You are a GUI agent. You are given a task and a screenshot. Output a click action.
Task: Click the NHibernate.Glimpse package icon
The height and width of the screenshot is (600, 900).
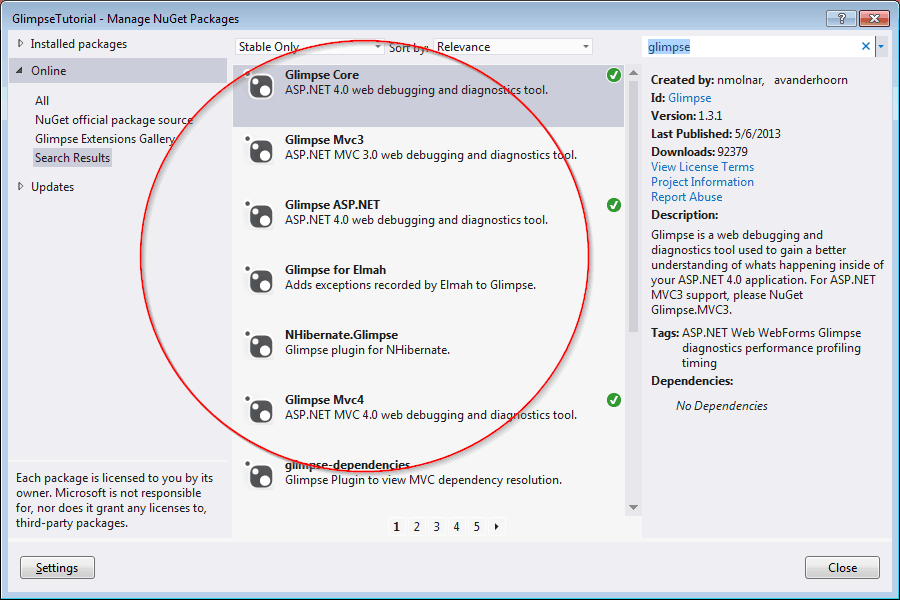tap(261, 346)
